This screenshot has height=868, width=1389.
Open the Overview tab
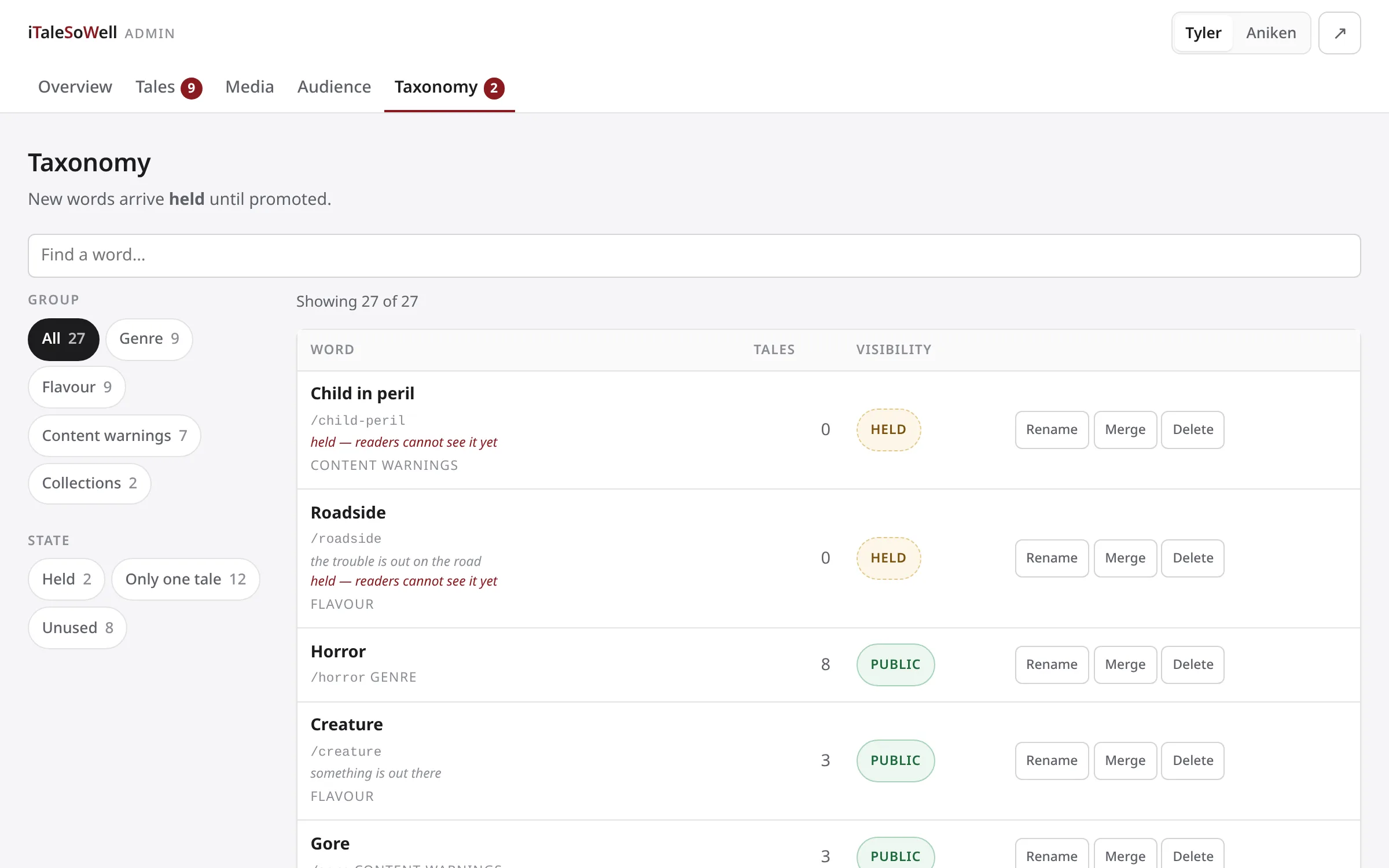pos(75,87)
